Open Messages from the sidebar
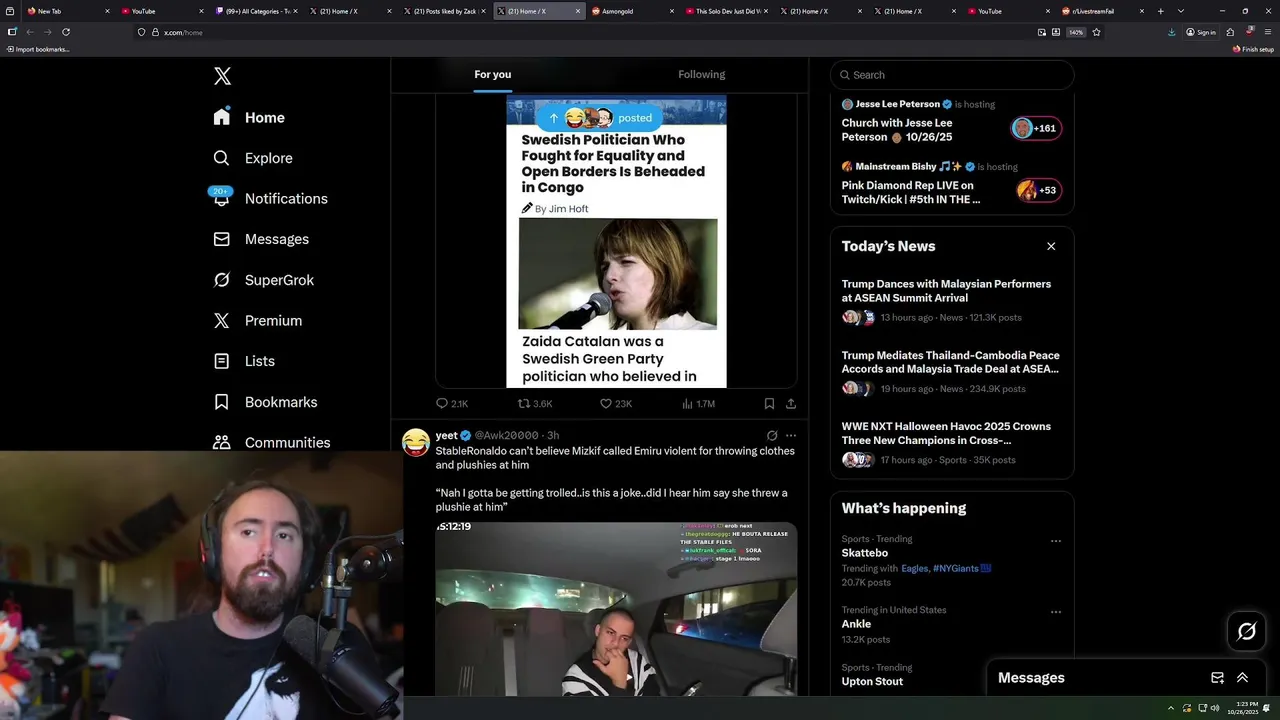 [x=261, y=239]
